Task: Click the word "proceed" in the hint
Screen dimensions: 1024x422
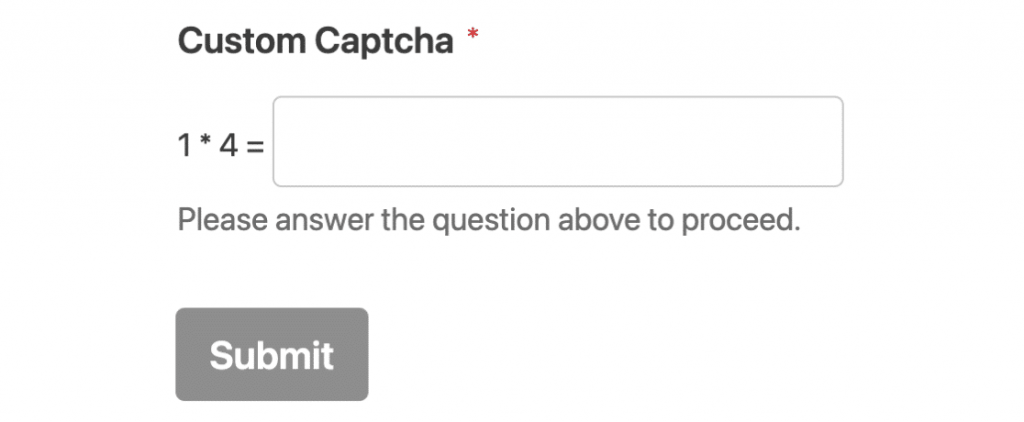Action: (x=741, y=220)
